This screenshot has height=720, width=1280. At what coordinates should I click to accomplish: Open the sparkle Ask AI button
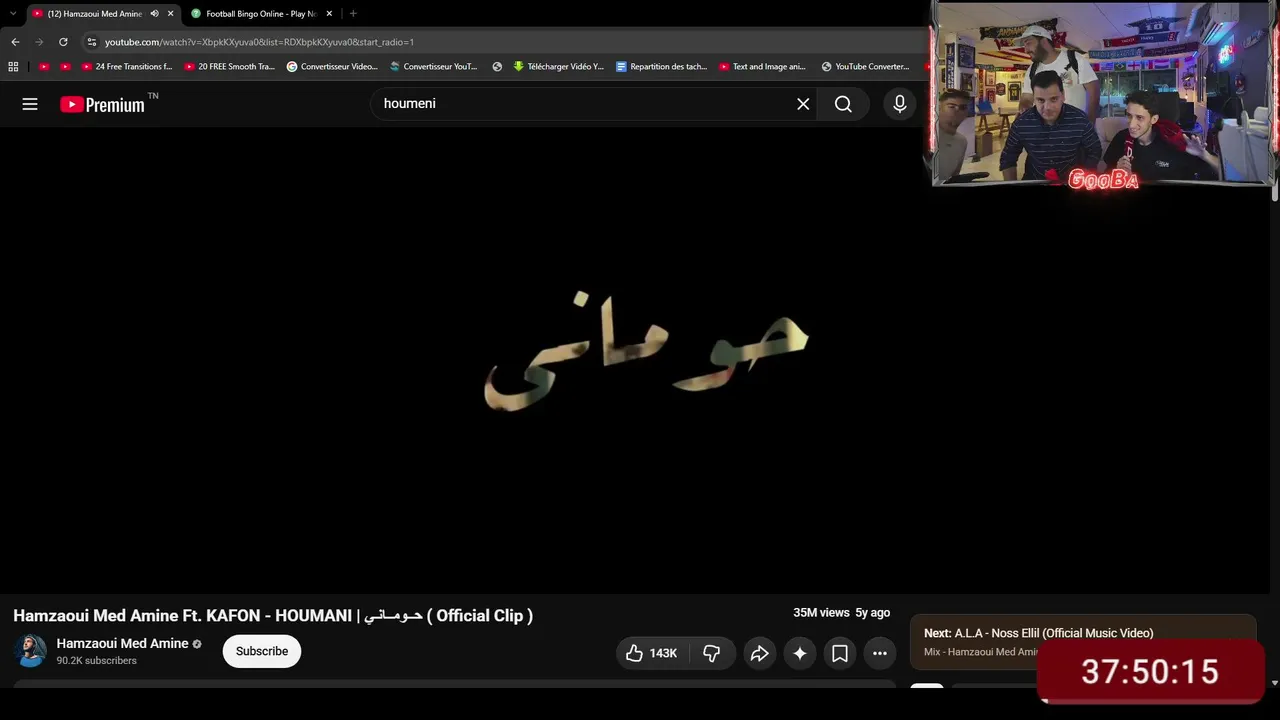800,653
